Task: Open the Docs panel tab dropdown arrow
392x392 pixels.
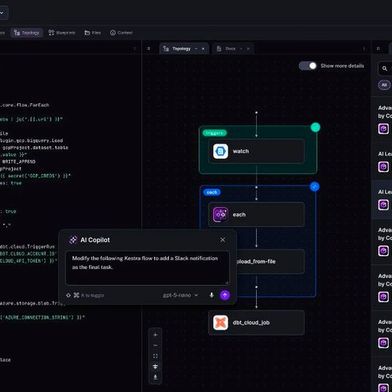Action: coord(241,49)
